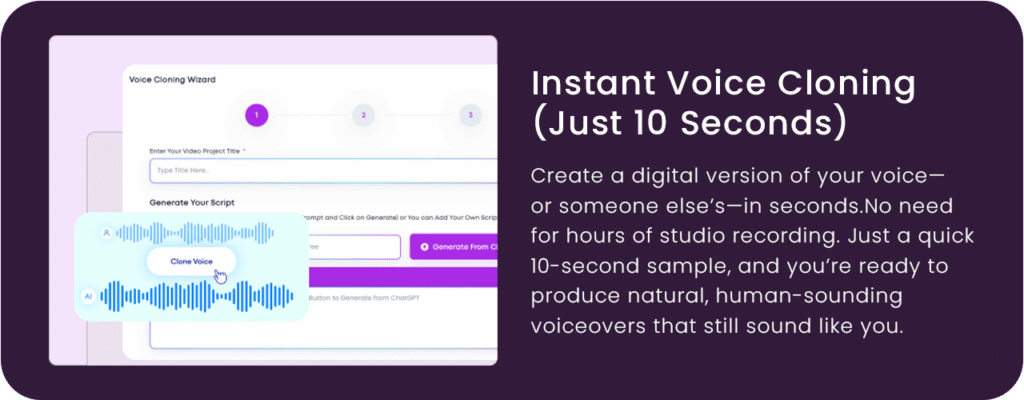Click the hand cursor icon under Clone Voice
The height and width of the screenshot is (400, 1024).
pyautogui.click(x=220, y=276)
